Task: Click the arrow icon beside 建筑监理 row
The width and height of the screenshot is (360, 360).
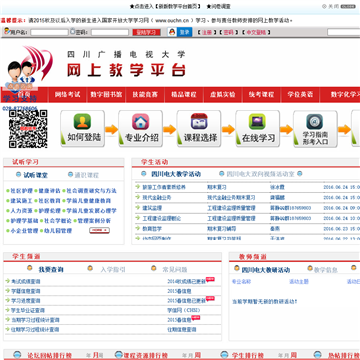Action: tap(138, 207)
